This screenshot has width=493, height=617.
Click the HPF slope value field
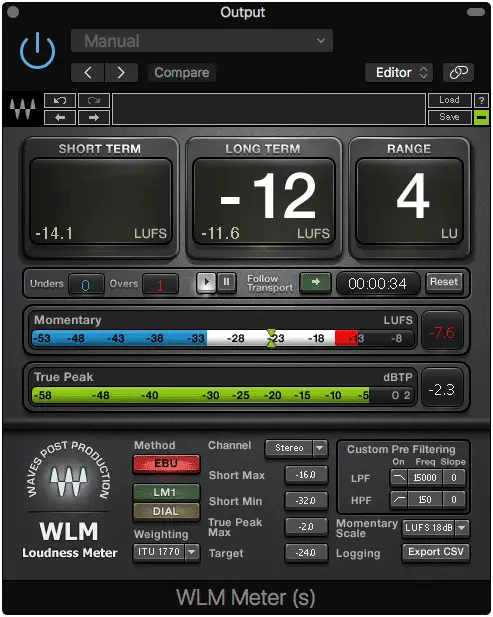[454, 500]
